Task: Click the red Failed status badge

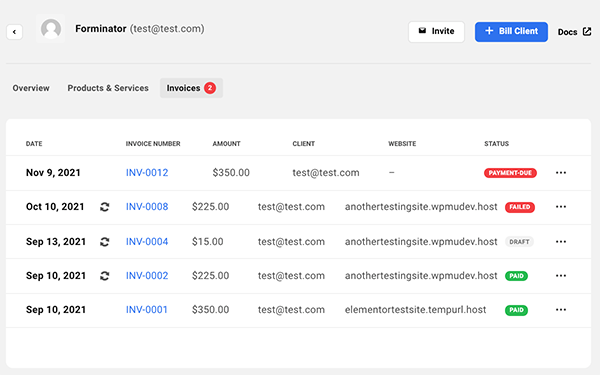Action: pyautogui.click(x=520, y=207)
